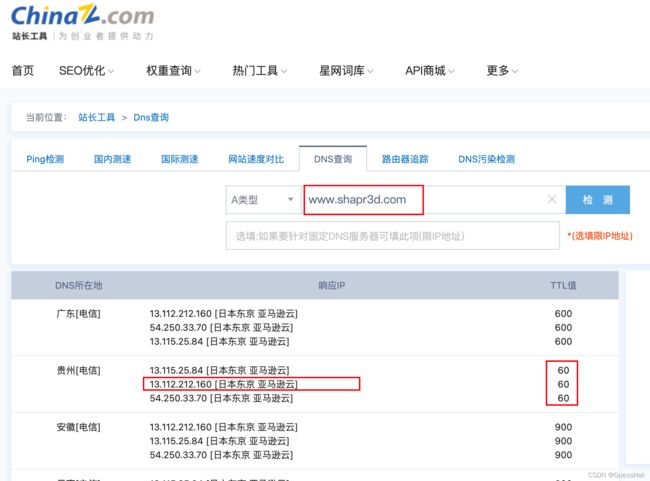Switch to the 路由器追踪 tab
Image resolution: width=650 pixels, height=481 pixels.
[405, 159]
